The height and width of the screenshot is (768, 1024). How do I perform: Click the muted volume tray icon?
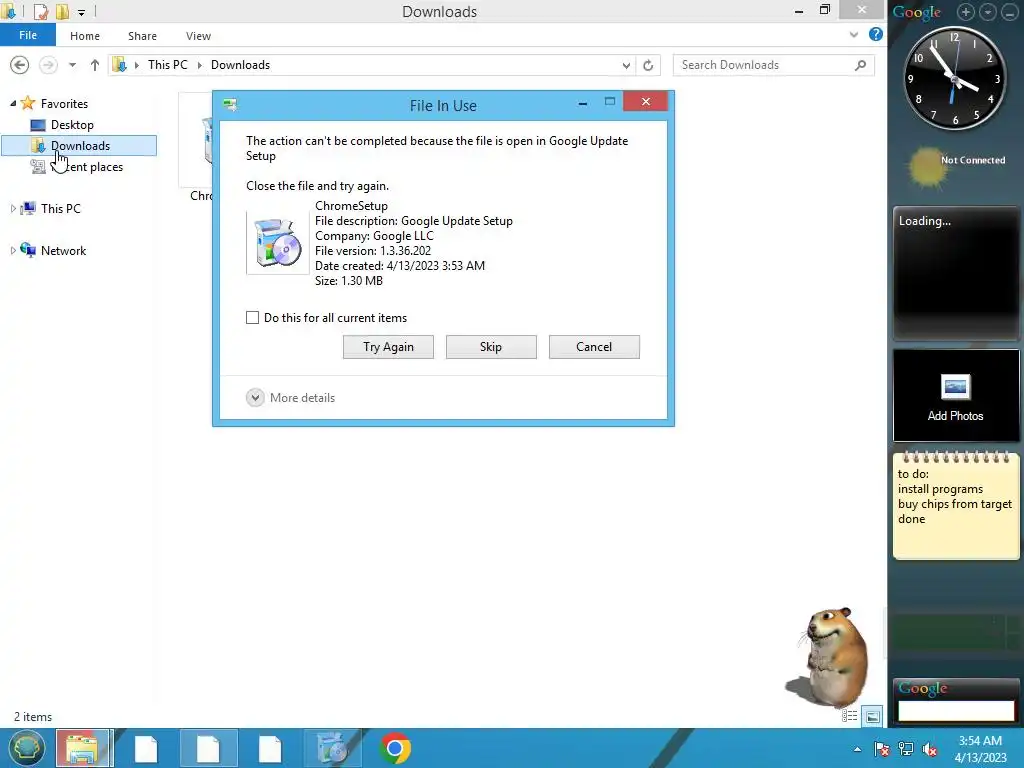point(930,749)
